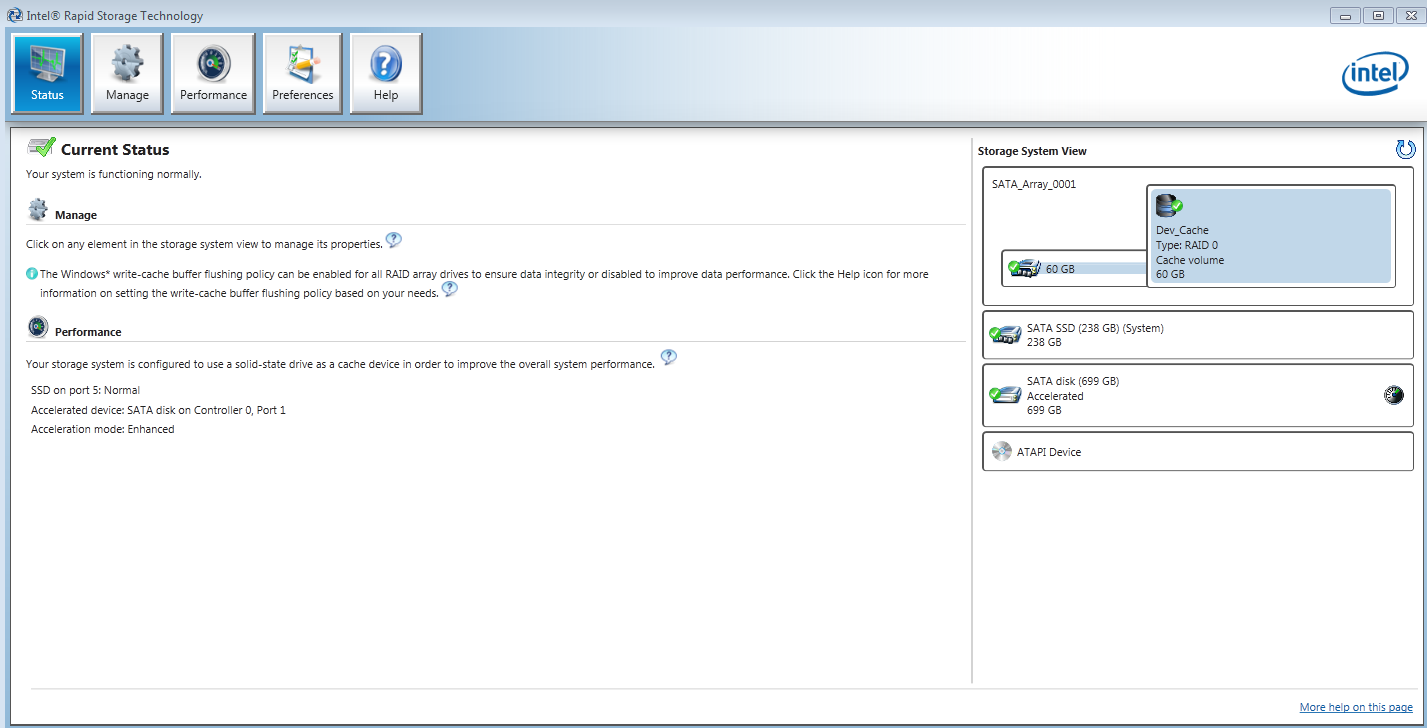Select the 60 GB array disk icon
Screen dimensions: 1427x728
click(x=1024, y=268)
